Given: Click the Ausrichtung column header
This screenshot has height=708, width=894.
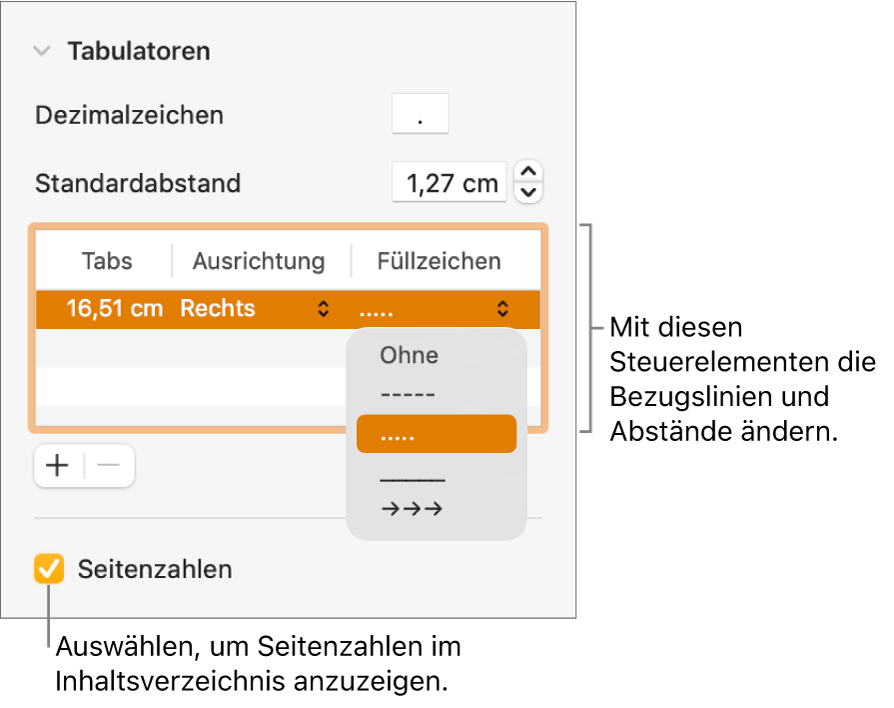Looking at the screenshot, I should click(x=259, y=261).
